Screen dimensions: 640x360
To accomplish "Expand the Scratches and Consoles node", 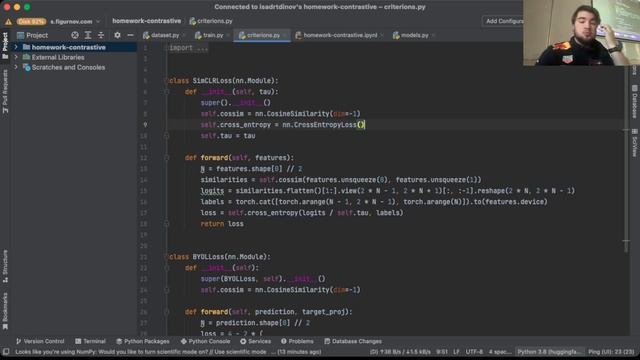I will pos(16,67).
